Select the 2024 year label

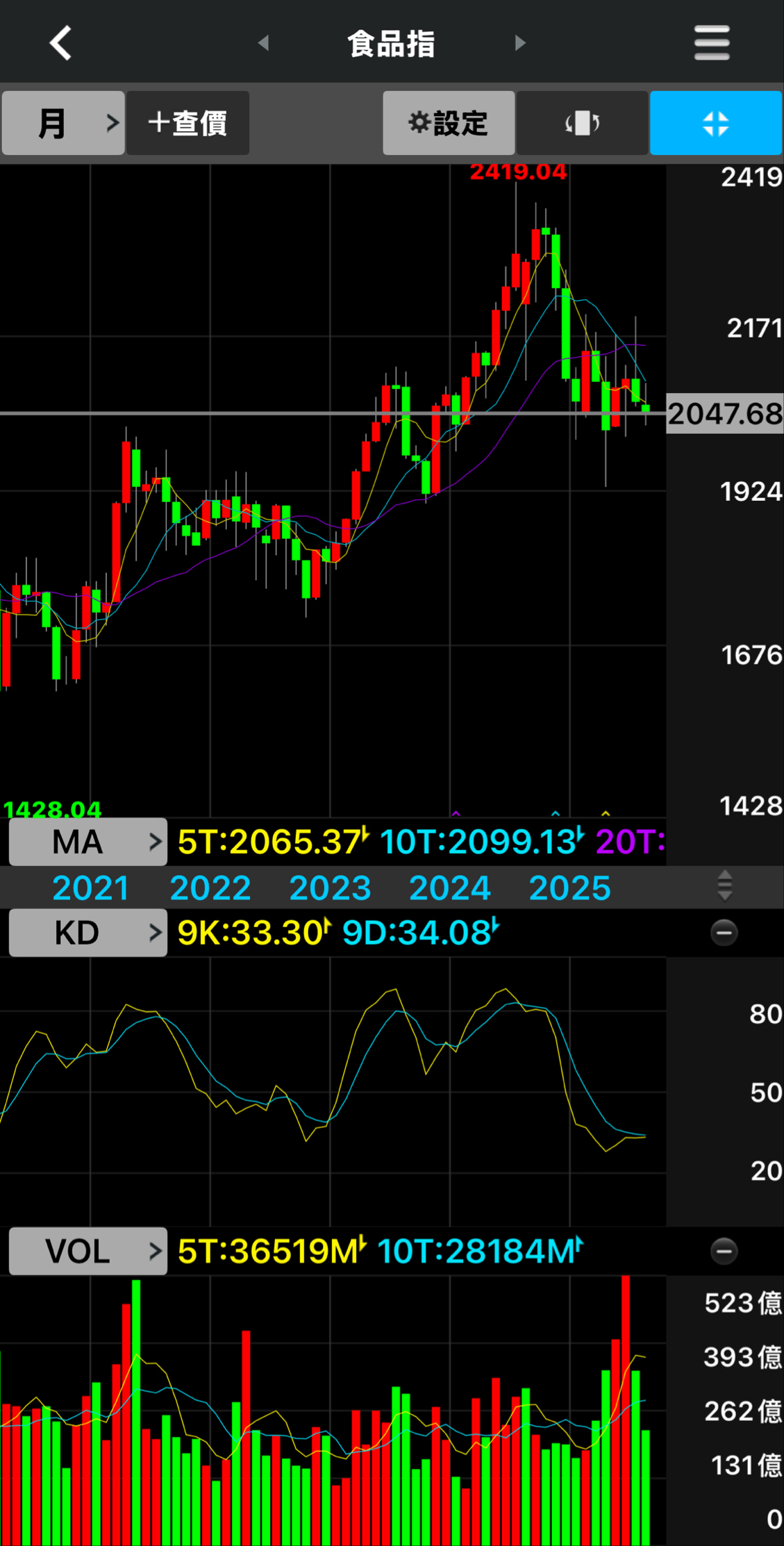point(450,888)
